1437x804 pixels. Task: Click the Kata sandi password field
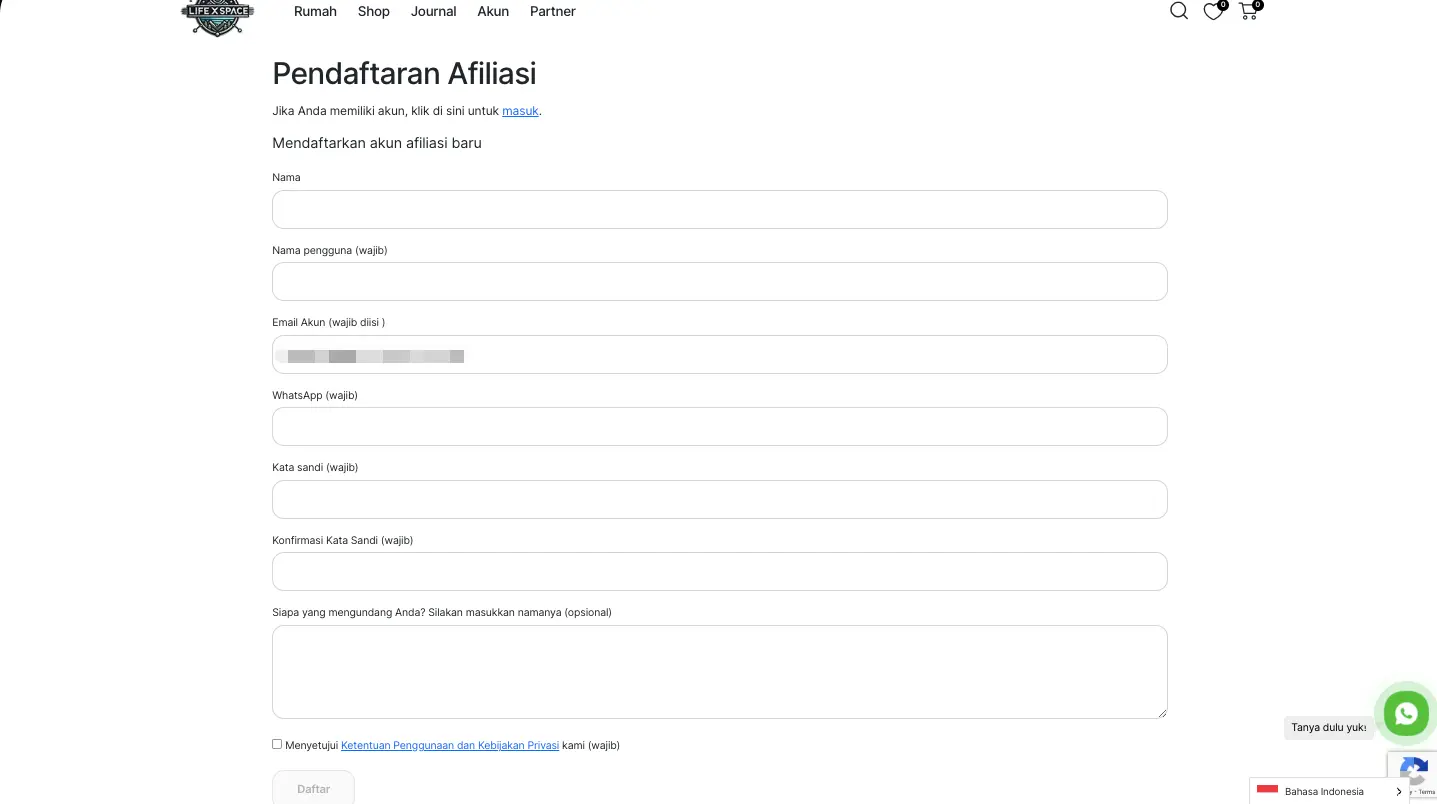pyautogui.click(x=720, y=499)
